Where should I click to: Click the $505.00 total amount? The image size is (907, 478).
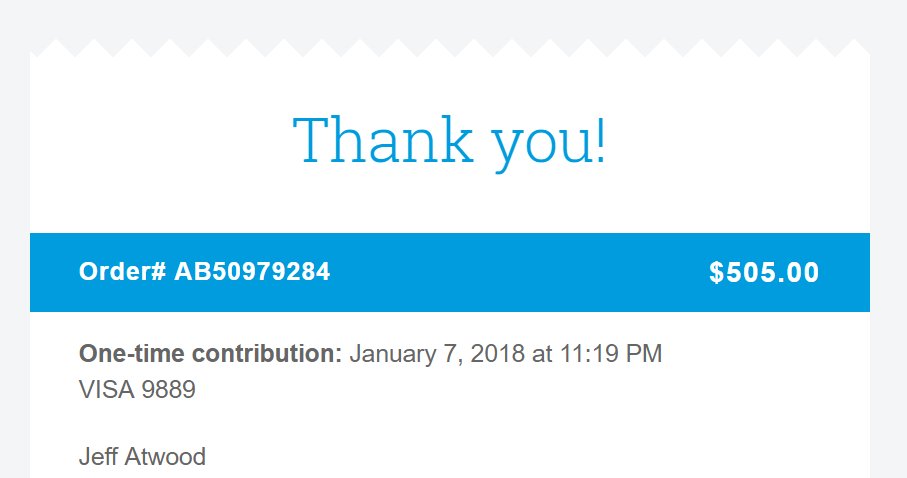764,272
